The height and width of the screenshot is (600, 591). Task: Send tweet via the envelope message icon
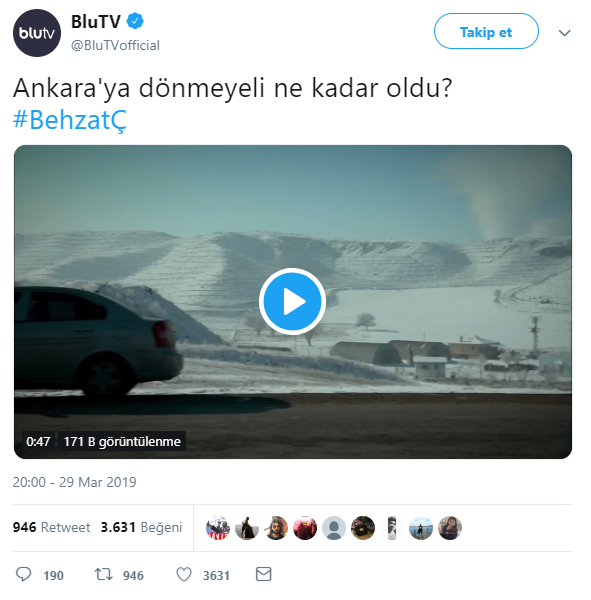(x=263, y=574)
